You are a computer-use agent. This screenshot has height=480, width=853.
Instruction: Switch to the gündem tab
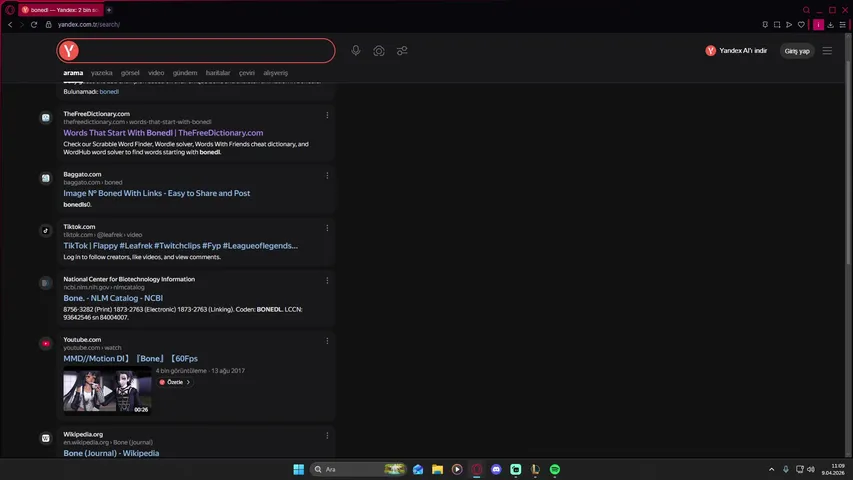click(185, 73)
